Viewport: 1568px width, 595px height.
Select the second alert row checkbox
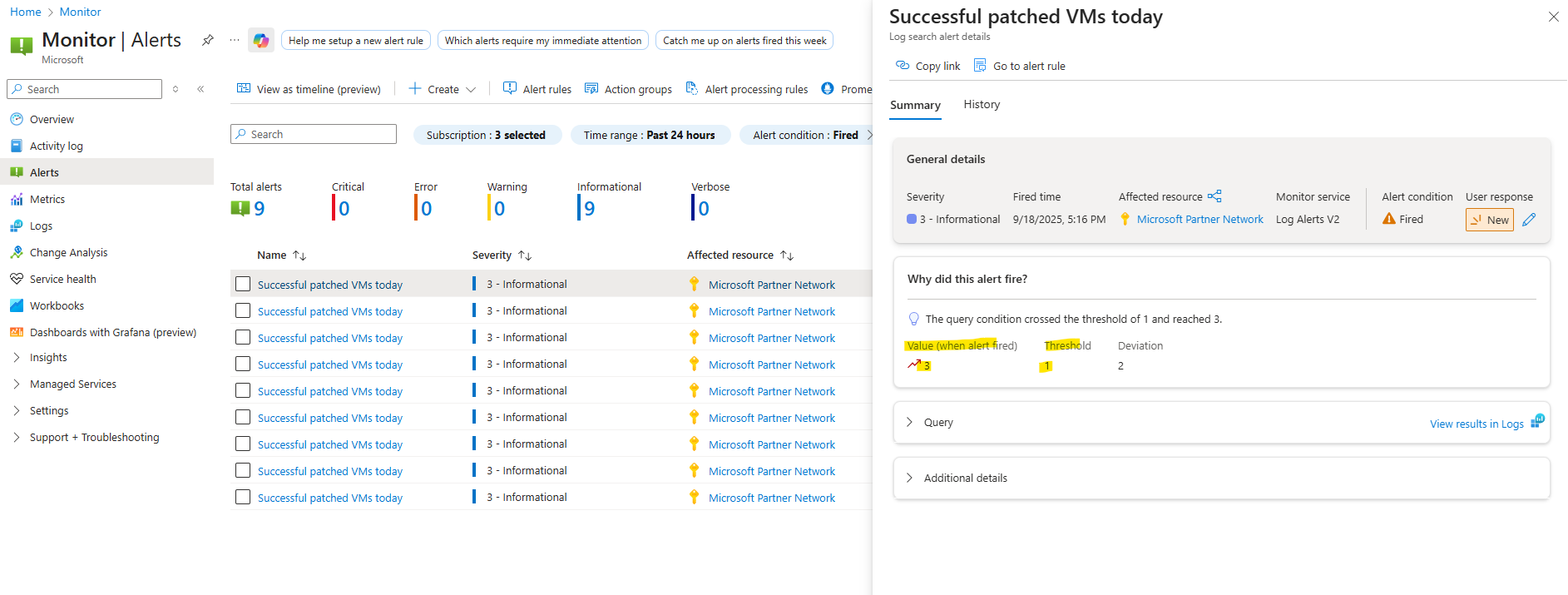pyautogui.click(x=243, y=310)
